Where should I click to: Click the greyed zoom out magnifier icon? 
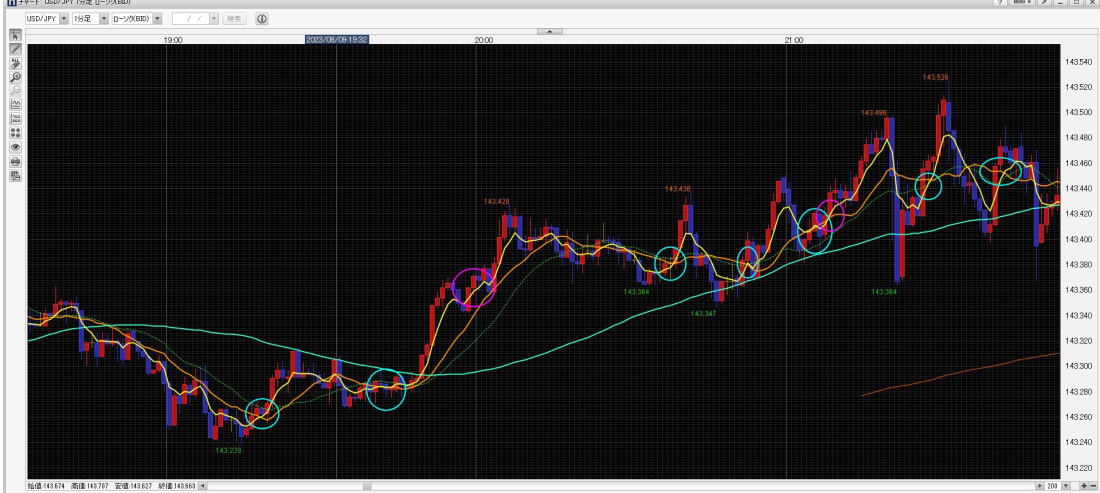[x=15, y=91]
